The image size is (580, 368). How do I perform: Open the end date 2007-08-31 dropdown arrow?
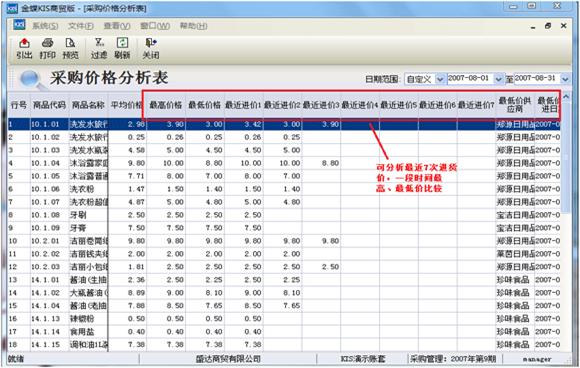(565, 79)
